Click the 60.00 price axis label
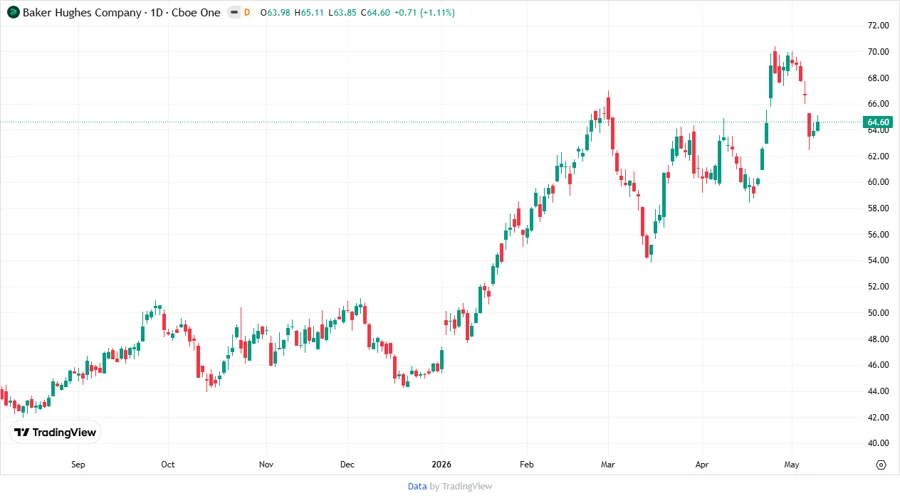 [878, 182]
